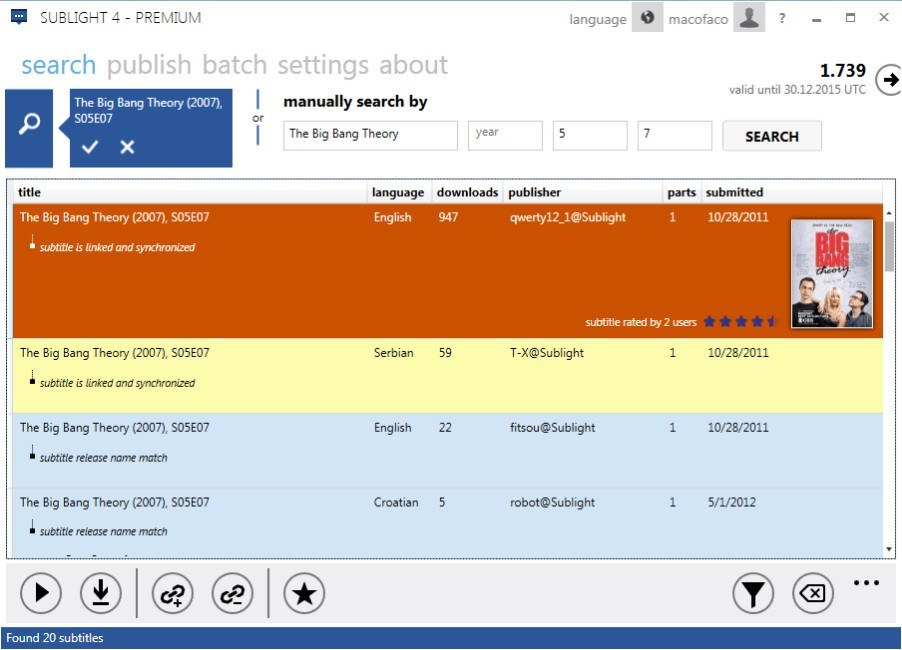Screen dimensions: 902x650
Task: Click the clear results backspace icon
Action: coord(813,594)
